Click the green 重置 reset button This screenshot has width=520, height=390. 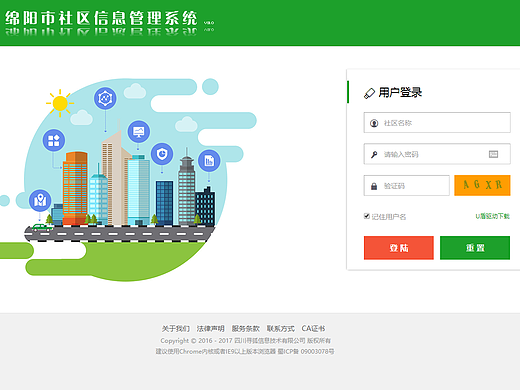pos(475,248)
